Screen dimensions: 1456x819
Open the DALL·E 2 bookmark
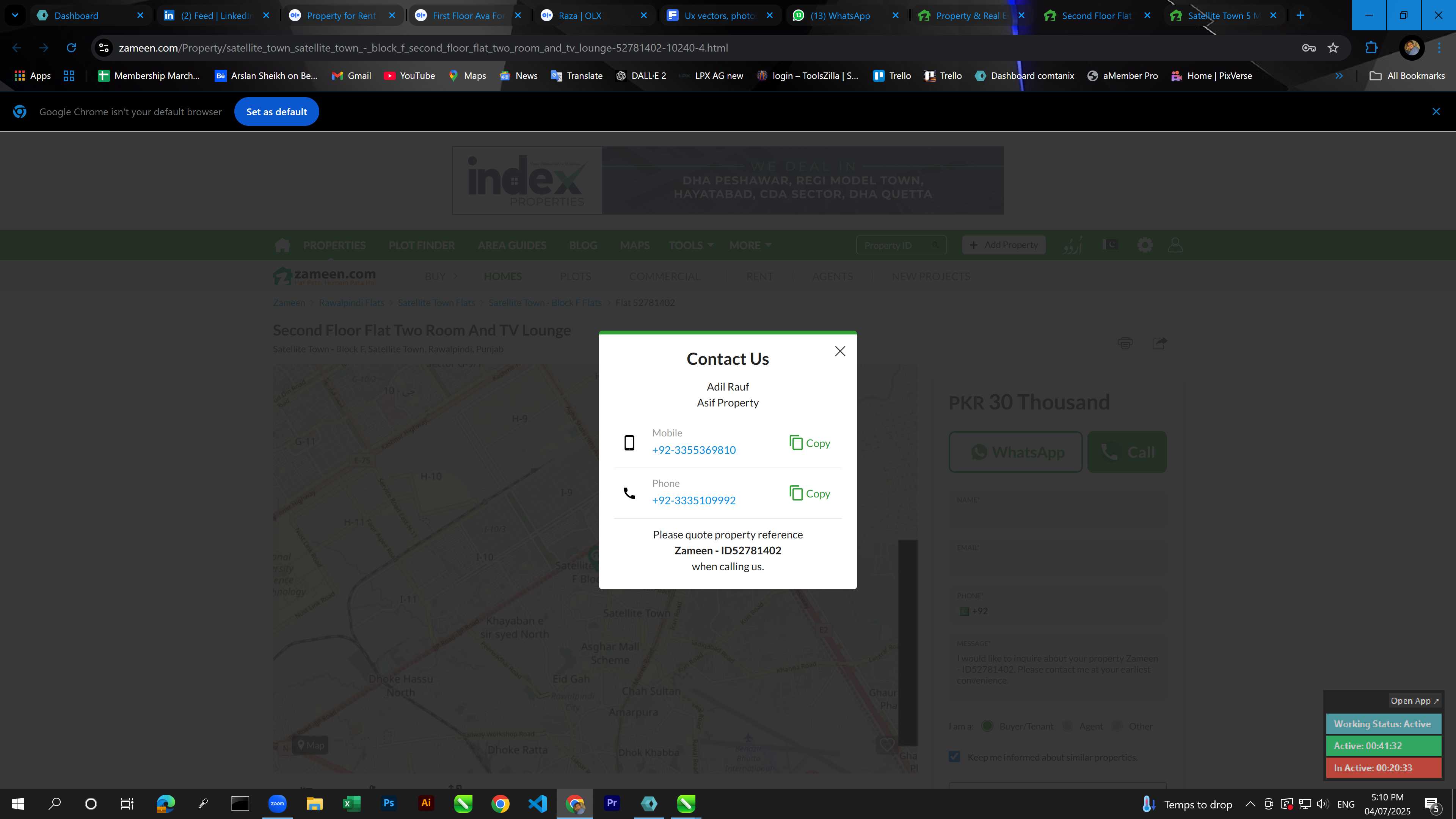coord(641,76)
